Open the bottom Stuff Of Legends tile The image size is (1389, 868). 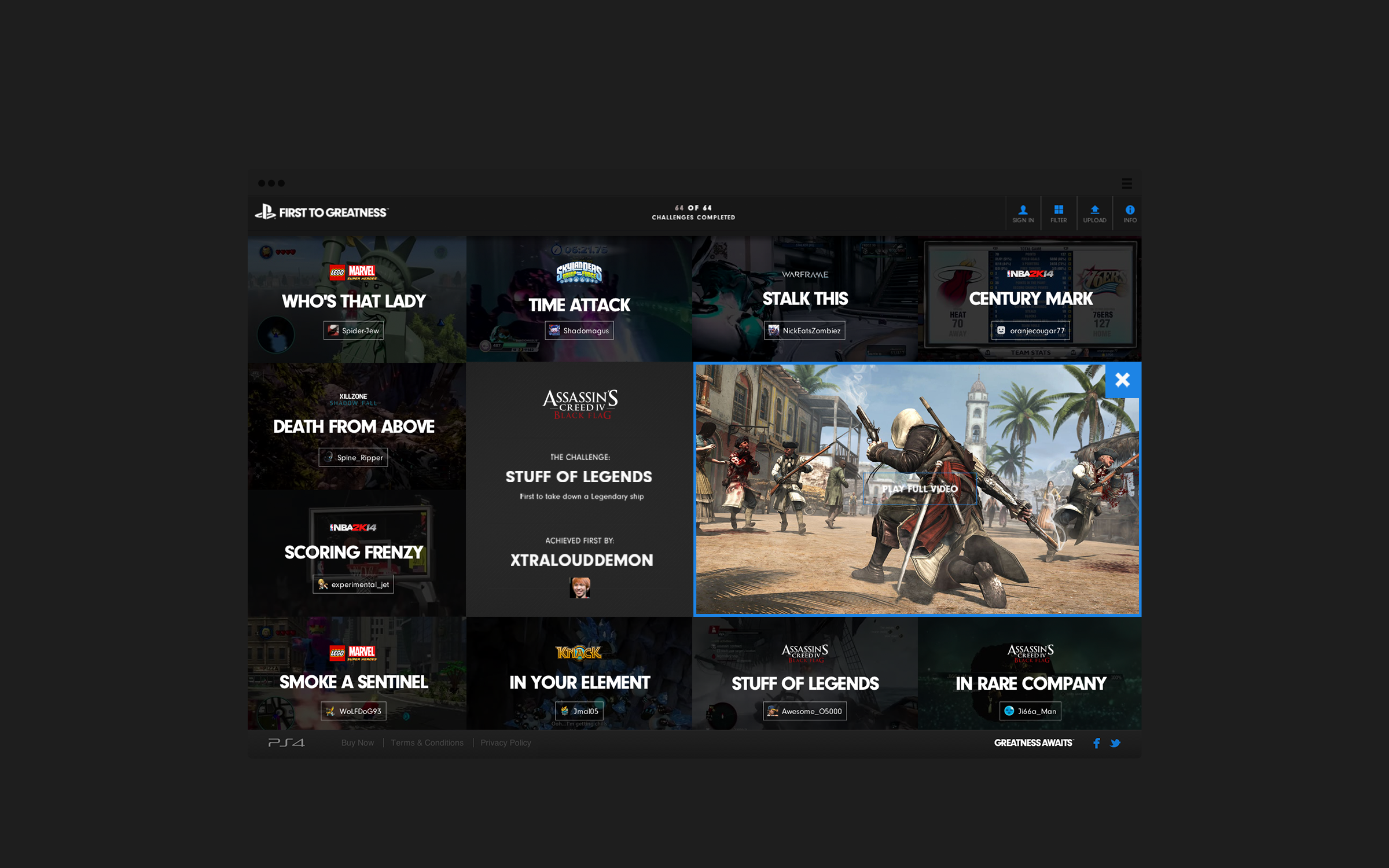click(x=804, y=673)
